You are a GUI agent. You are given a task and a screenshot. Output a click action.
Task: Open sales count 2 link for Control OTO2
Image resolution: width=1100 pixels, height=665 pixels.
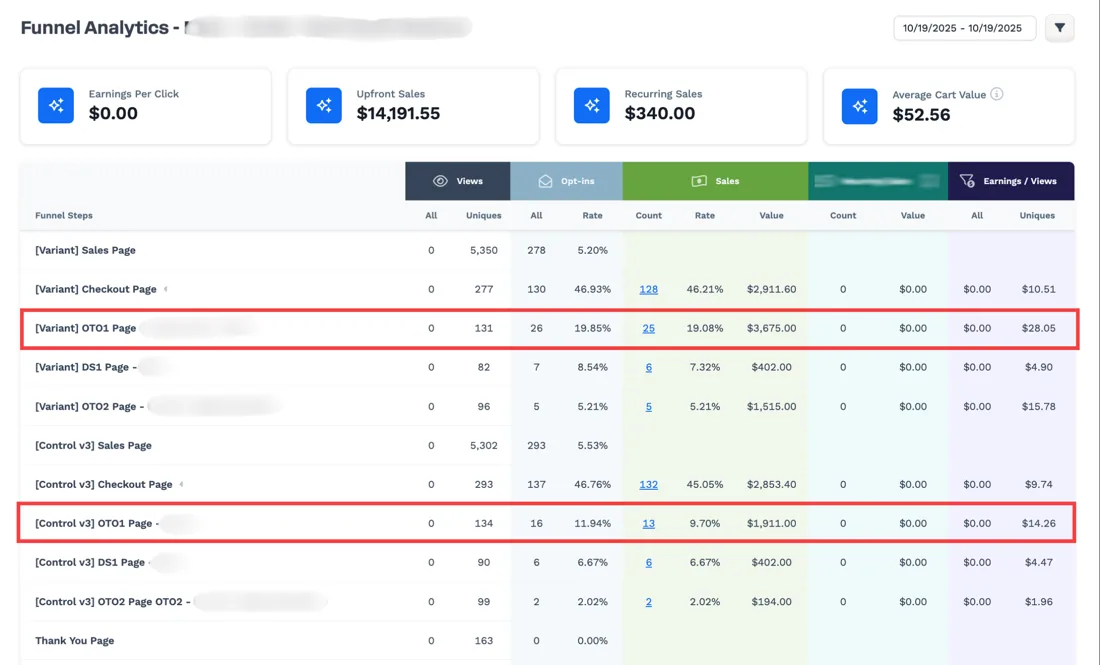tap(648, 602)
